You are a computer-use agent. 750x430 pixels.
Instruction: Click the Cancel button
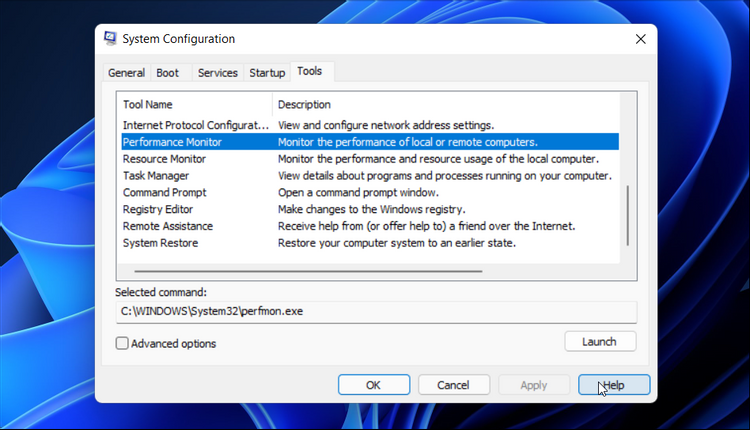tap(453, 385)
